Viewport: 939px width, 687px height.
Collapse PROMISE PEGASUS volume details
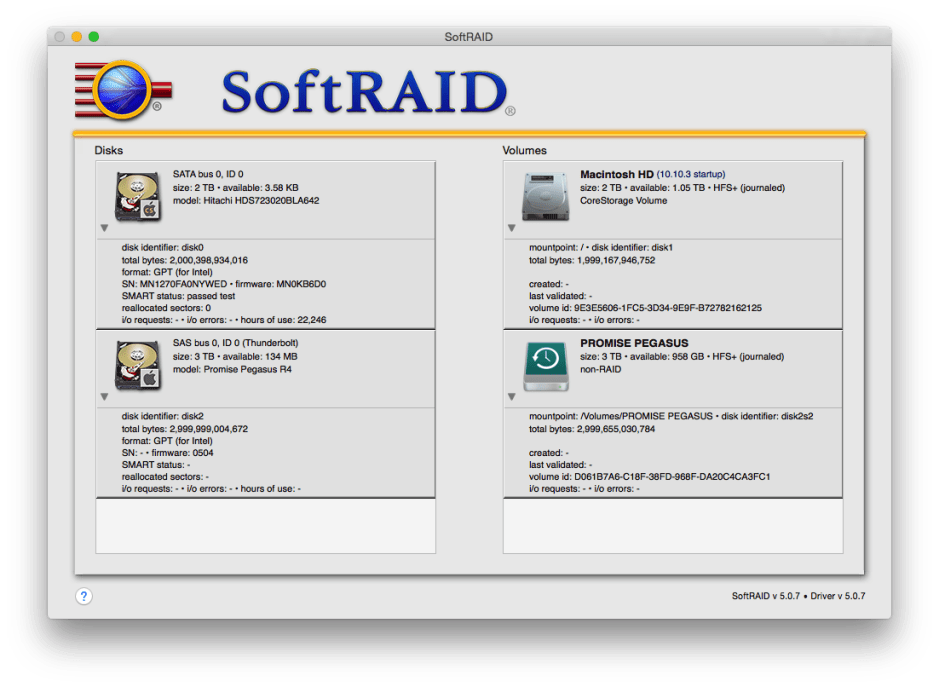tap(511, 397)
